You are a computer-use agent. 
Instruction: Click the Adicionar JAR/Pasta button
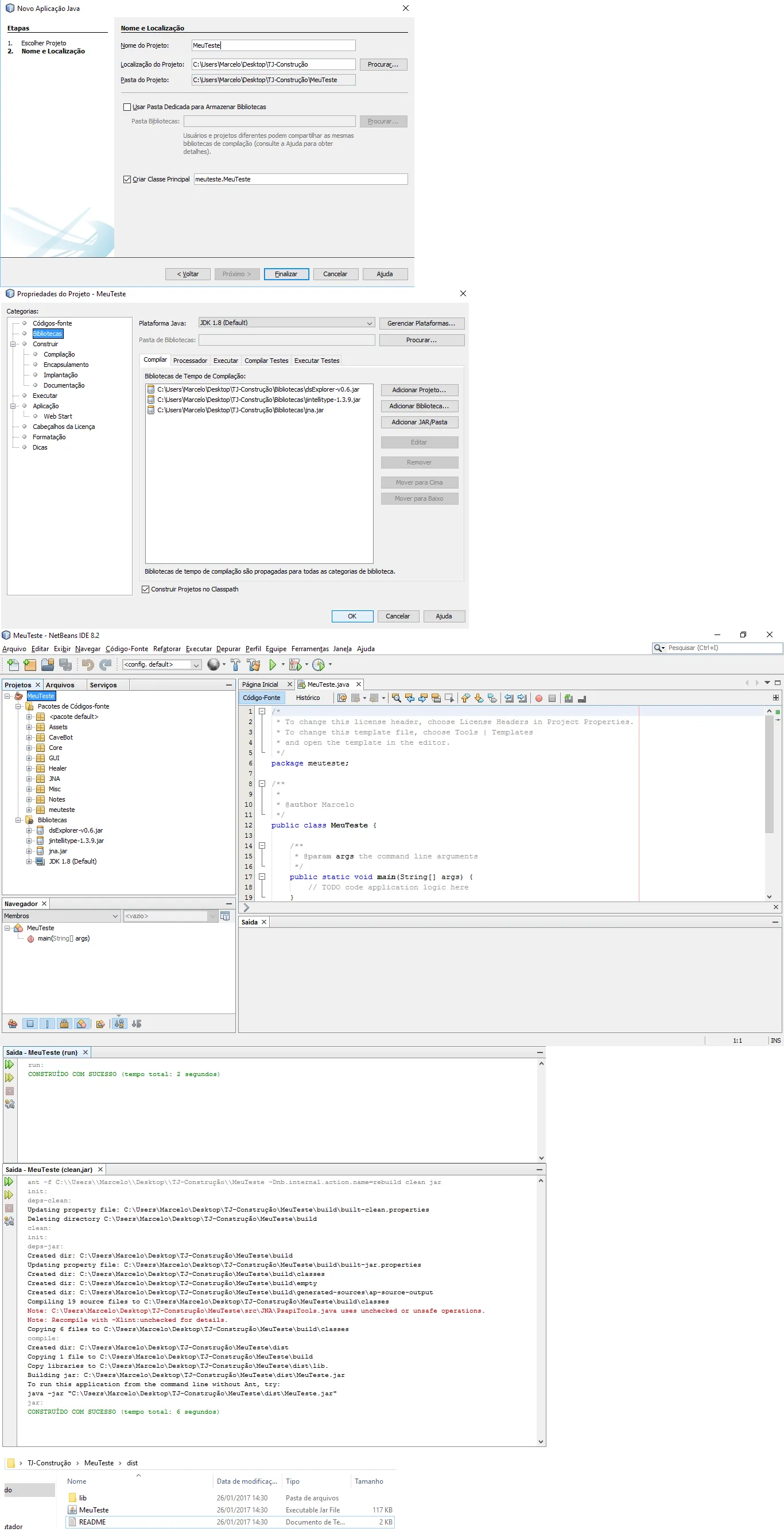(x=419, y=422)
